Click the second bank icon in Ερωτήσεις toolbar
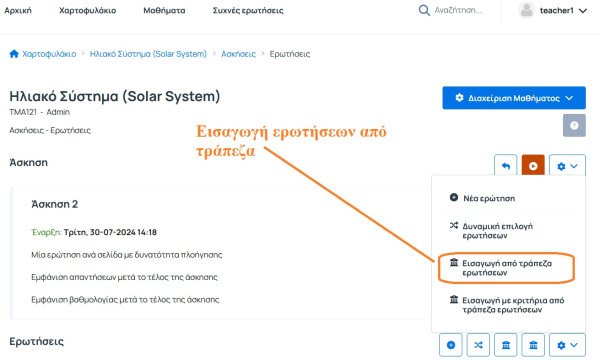This screenshot has height=360, width=600. click(x=533, y=345)
